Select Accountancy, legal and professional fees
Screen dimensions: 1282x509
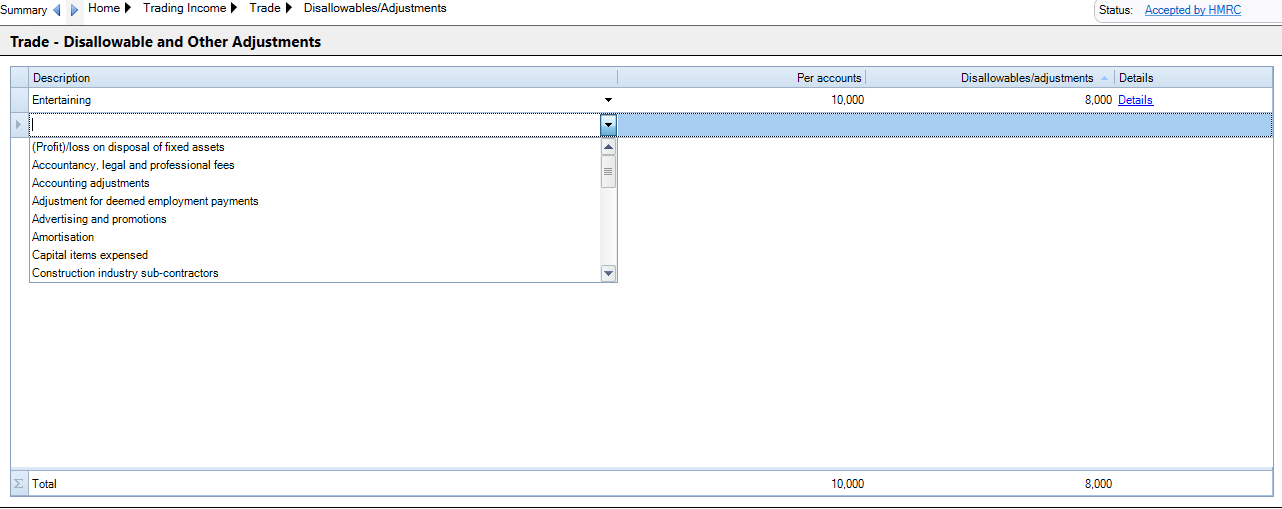[x=315, y=165]
